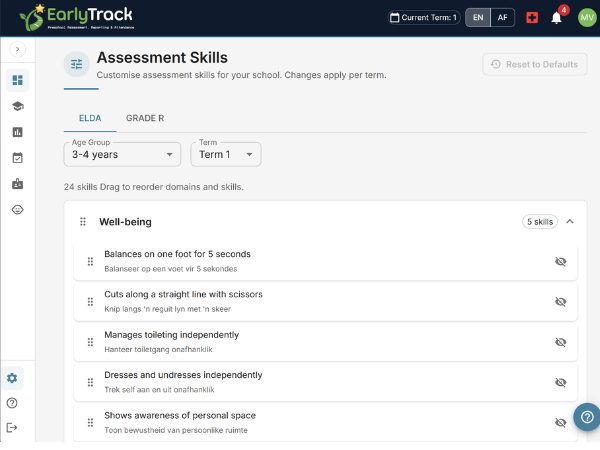The image size is (600, 450).
Task: Click drag handle for Dresses and undresses independently
Action: 90,382
